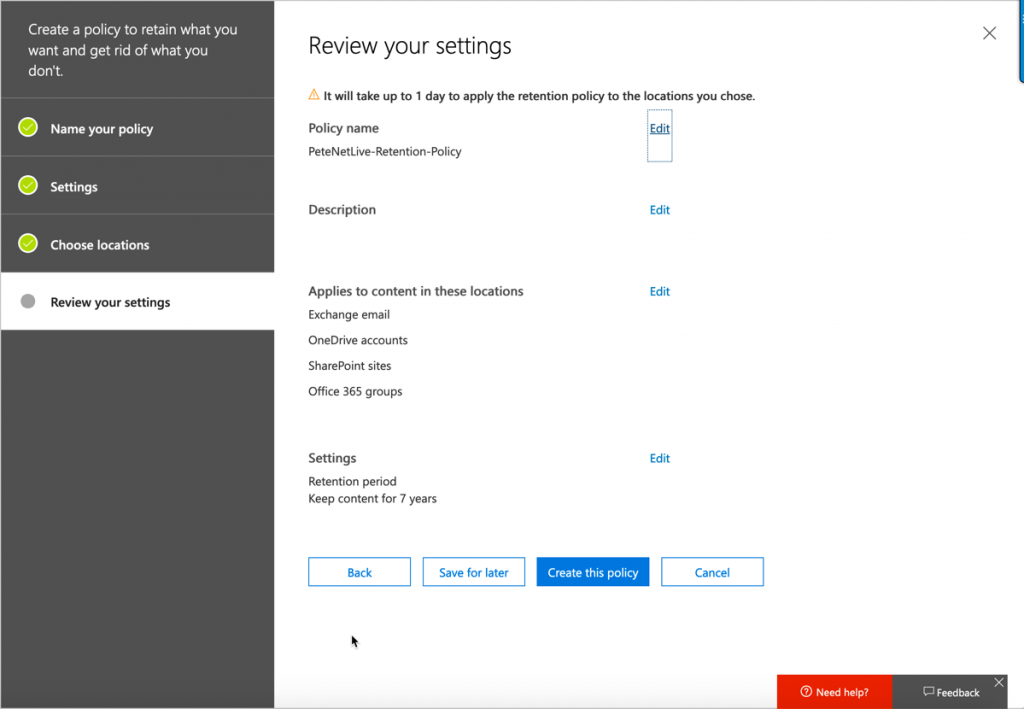The width and height of the screenshot is (1024, 709).
Task: Close the Review your settings panel
Action: [989, 32]
